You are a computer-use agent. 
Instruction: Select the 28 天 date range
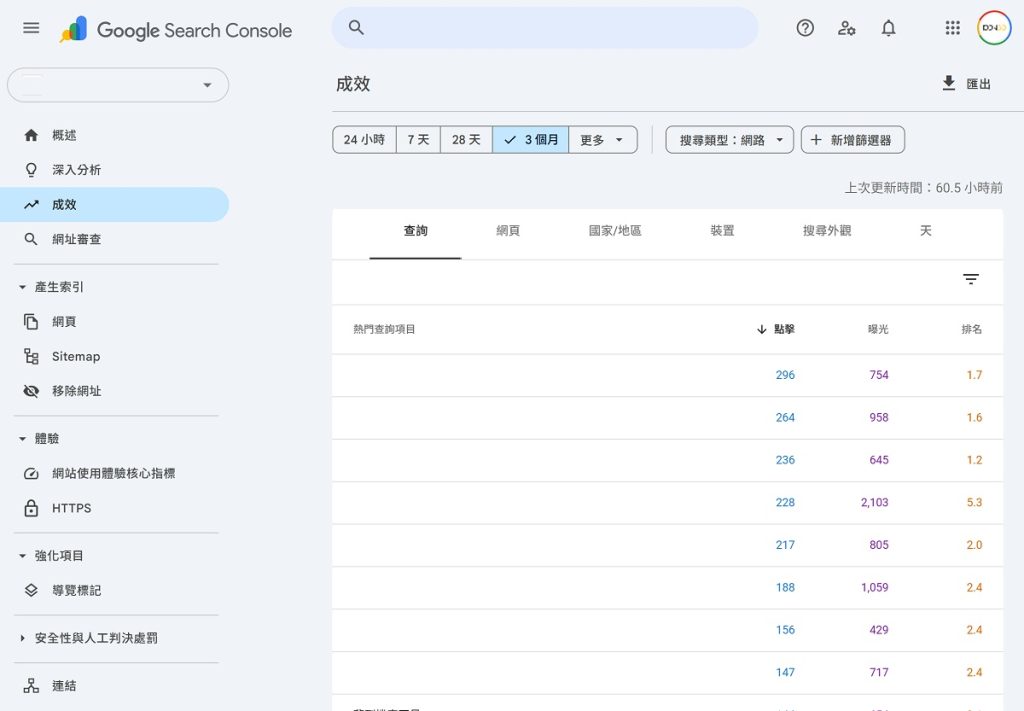[x=466, y=140]
